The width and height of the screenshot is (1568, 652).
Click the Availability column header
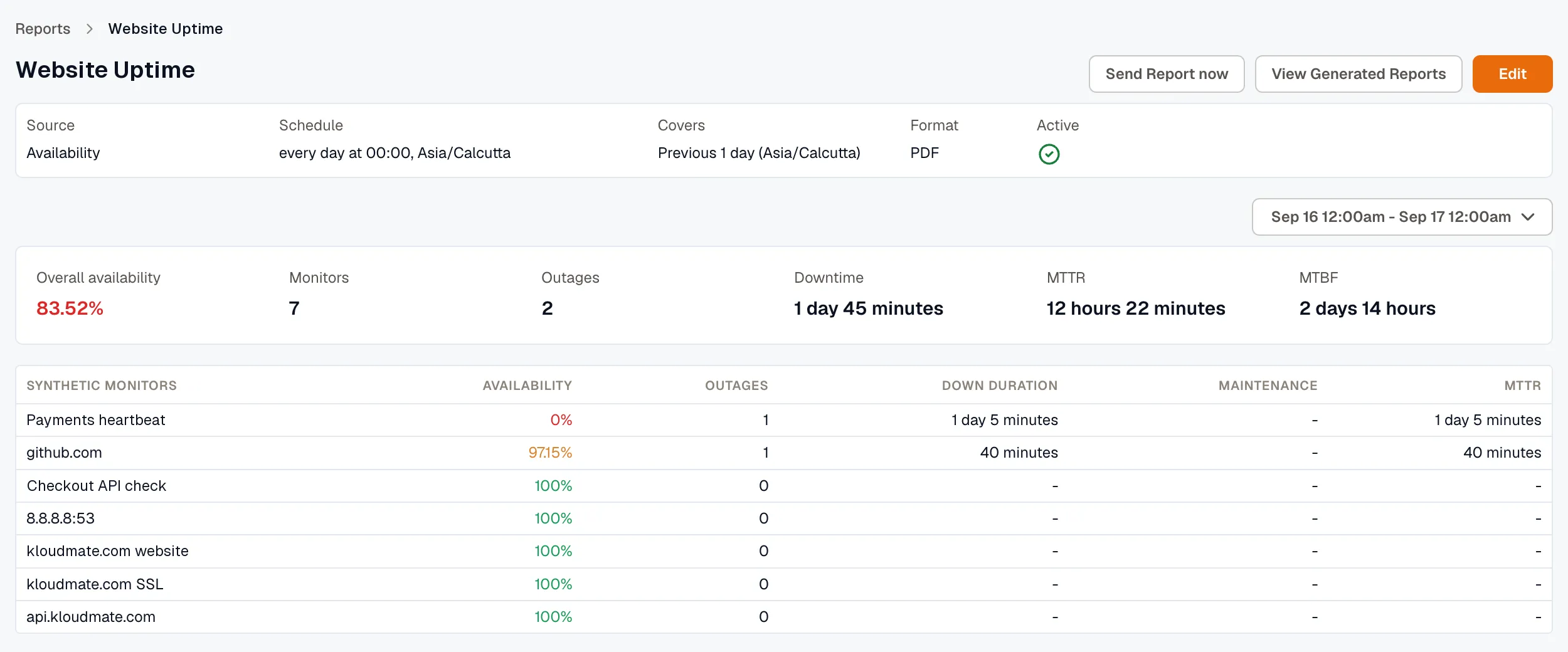coord(527,386)
